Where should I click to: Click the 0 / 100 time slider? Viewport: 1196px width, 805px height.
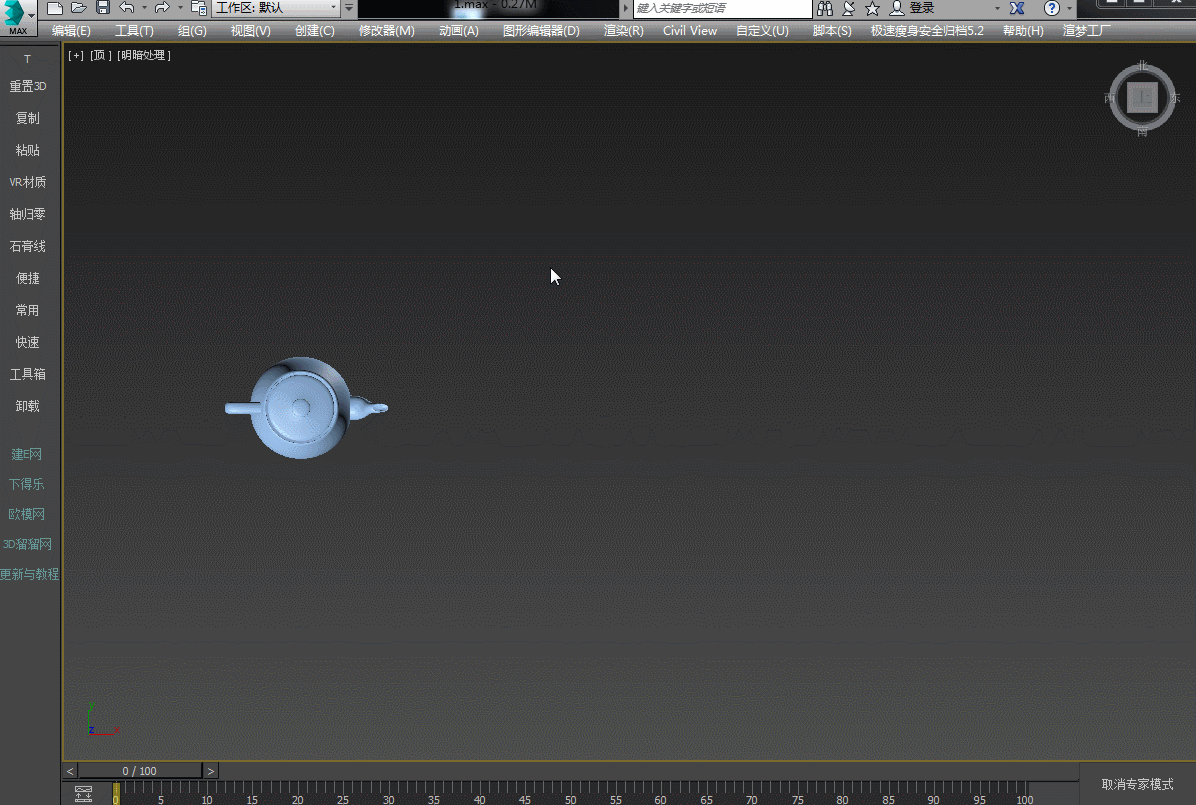140,771
